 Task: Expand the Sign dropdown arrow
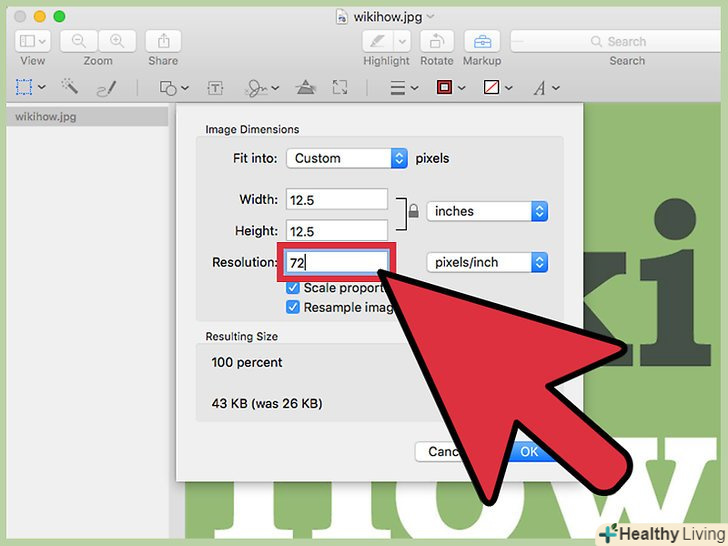pos(275,87)
